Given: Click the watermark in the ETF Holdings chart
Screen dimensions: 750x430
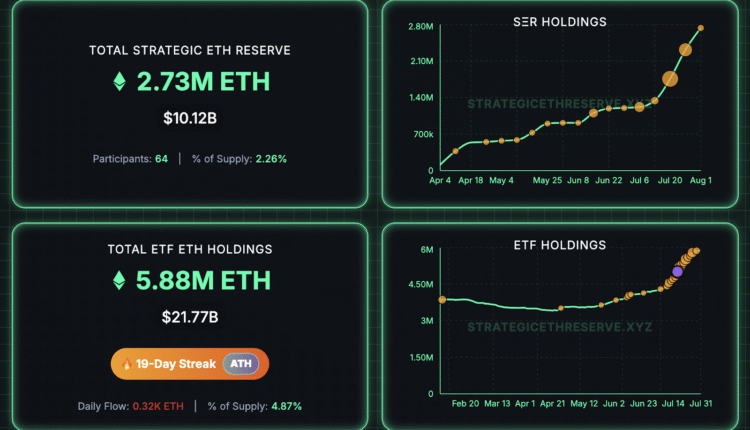Looking at the screenshot, I should [556, 326].
